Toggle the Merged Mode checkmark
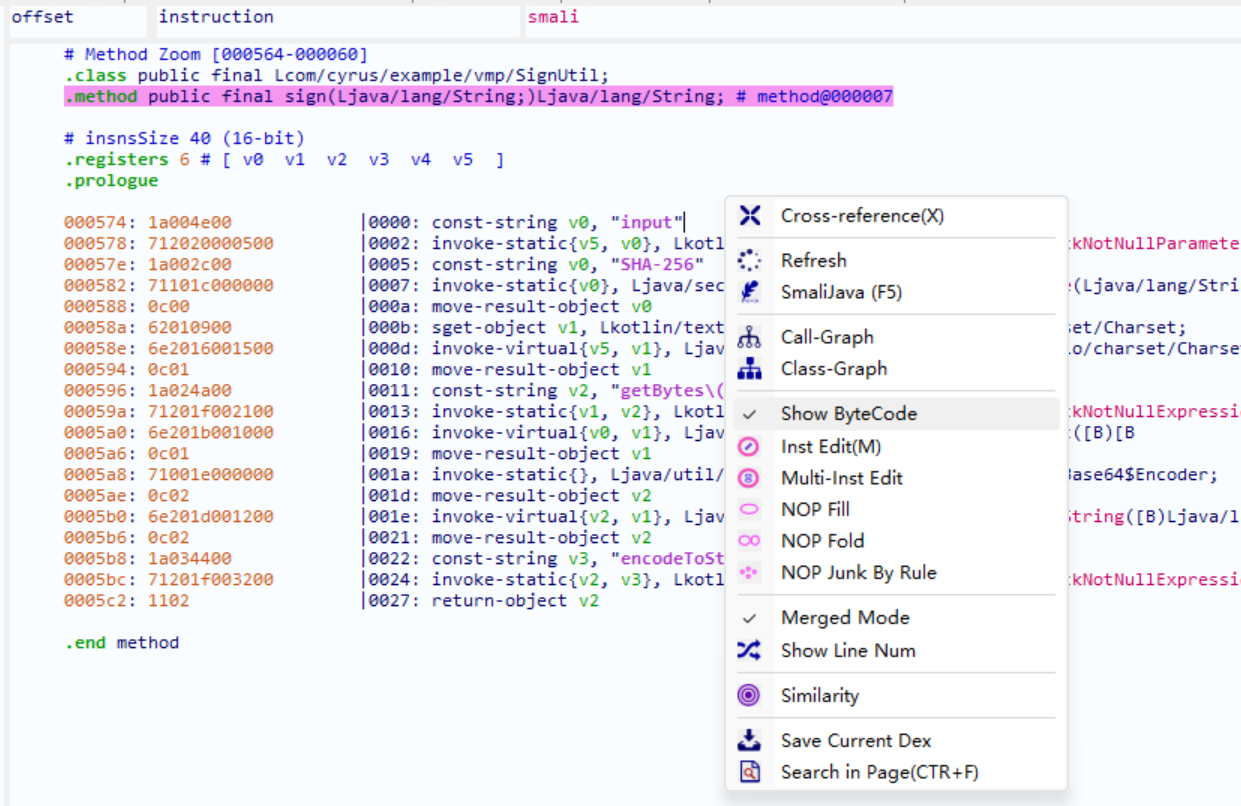Screen dimensions: 1241x806 pos(749,618)
